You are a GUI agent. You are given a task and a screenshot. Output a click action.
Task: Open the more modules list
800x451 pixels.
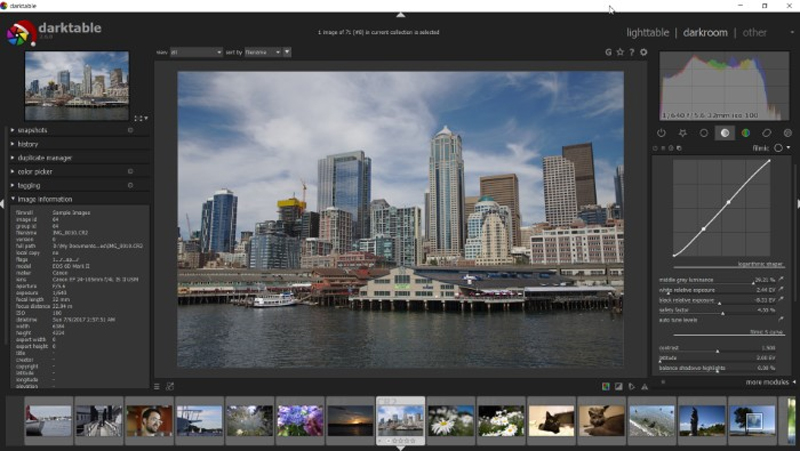(x=768, y=382)
